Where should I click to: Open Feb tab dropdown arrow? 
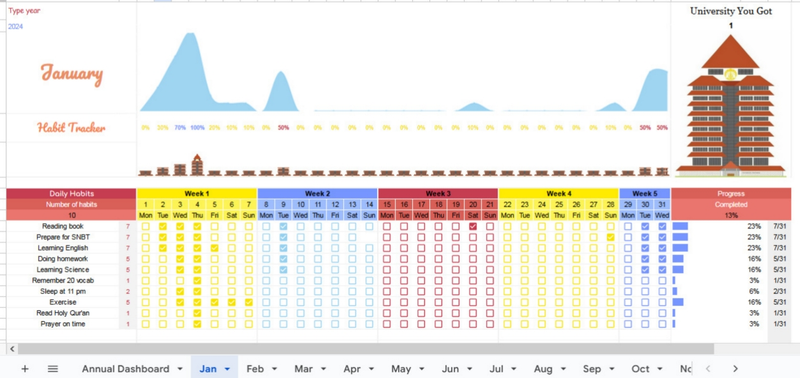coord(274,369)
